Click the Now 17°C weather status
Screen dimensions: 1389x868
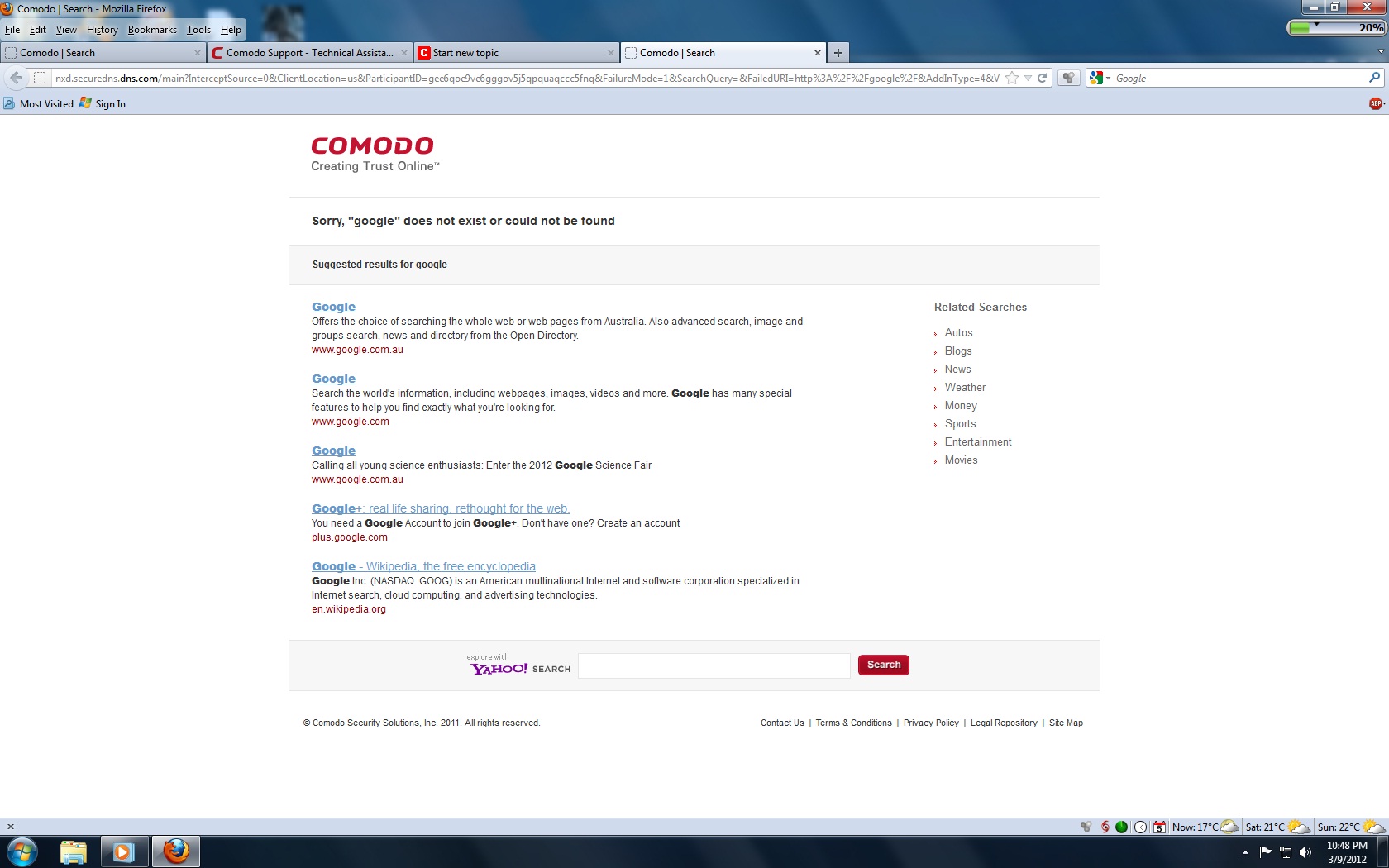click(x=1205, y=827)
